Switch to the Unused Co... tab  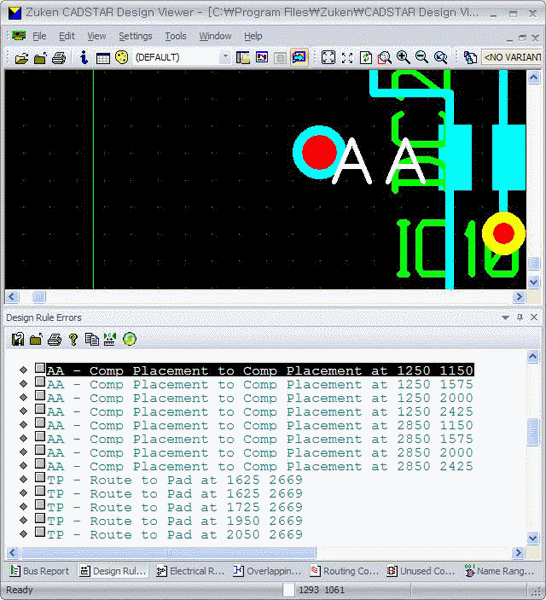tap(421, 571)
